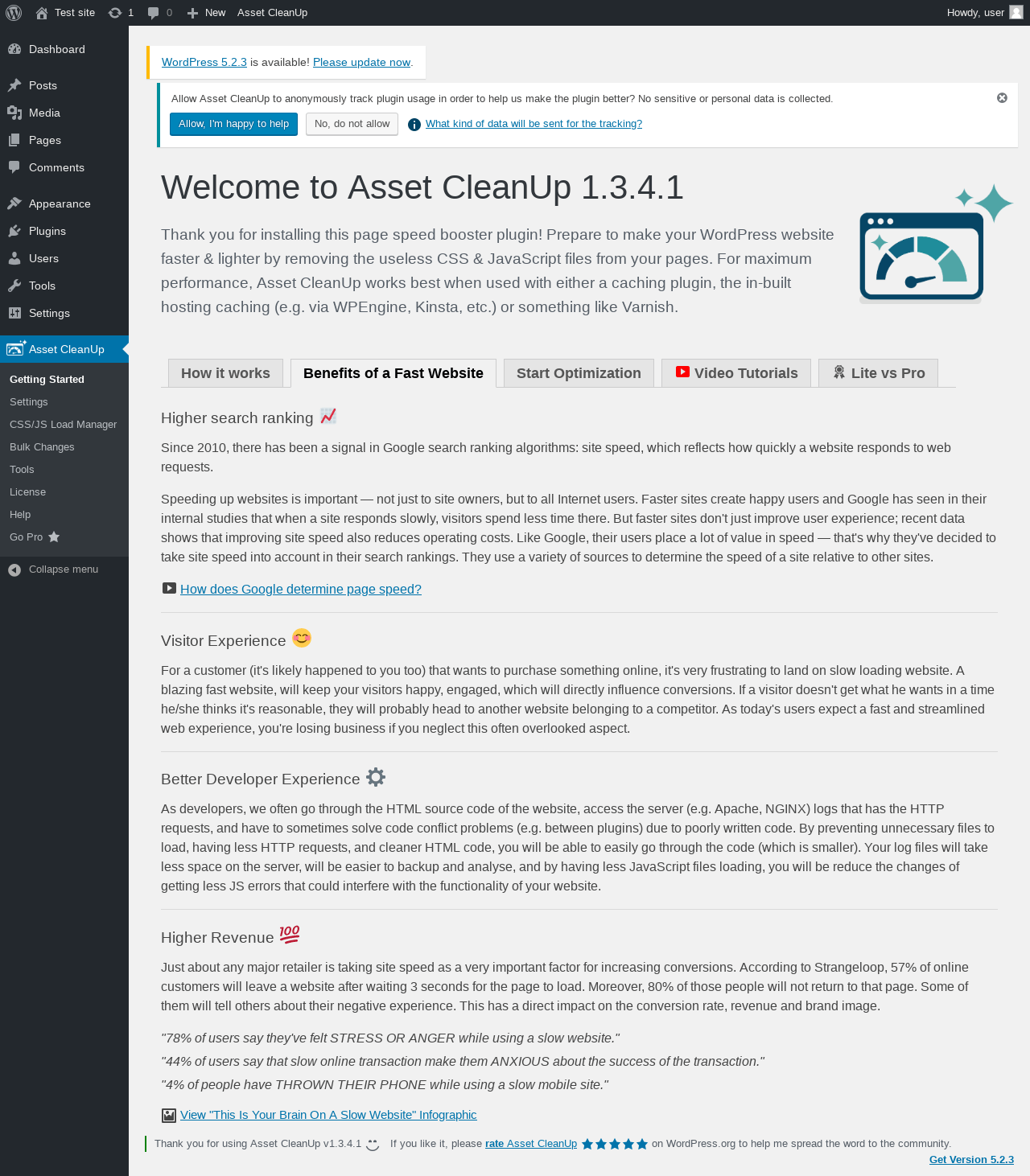
Task: Click the image icon before Infographic link
Action: pyautogui.click(x=169, y=1115)
